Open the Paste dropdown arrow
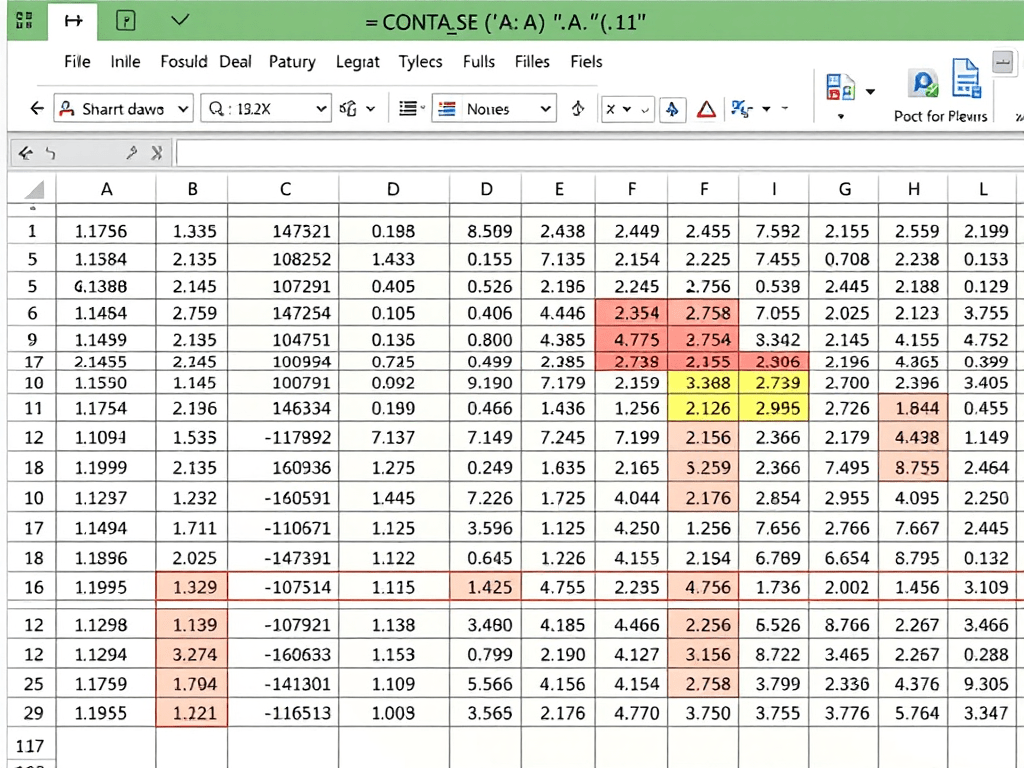This screenshot has width=1024, height=768. coord(870,93)
